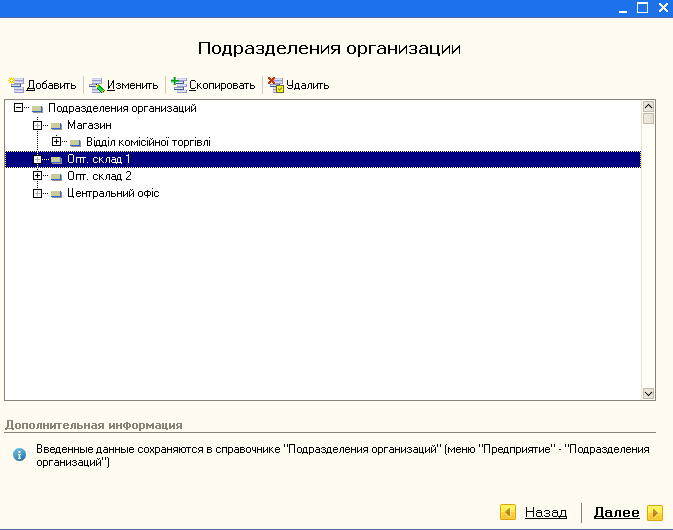Expand the Опт. склад 1 node
Image resolution: width=673 pixels, height=530 pixels.
(37, 160)
